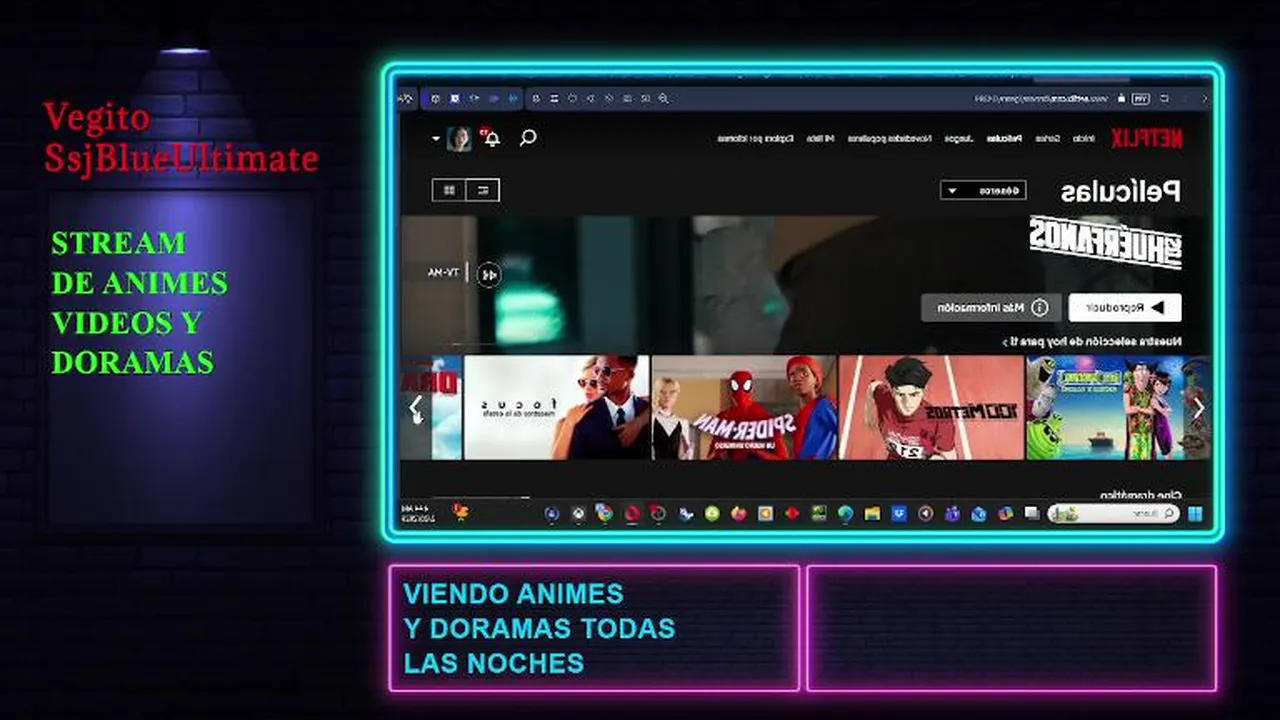The width and height of the screenshot is (1280, 720).
Task: Click the profile avatar picture
Action: [459, 138]
